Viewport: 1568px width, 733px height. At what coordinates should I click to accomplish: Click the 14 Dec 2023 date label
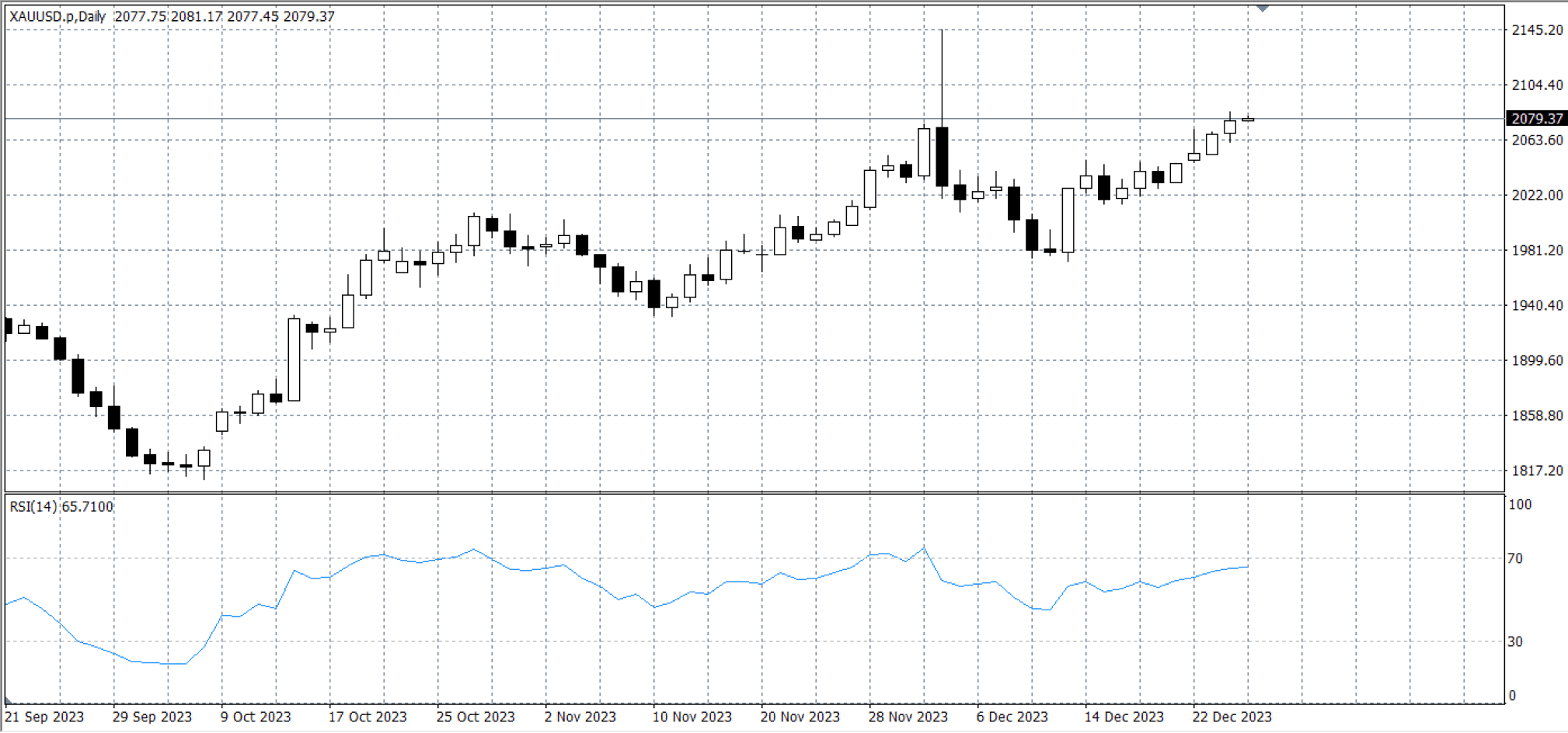click(x=1124, y=717)
